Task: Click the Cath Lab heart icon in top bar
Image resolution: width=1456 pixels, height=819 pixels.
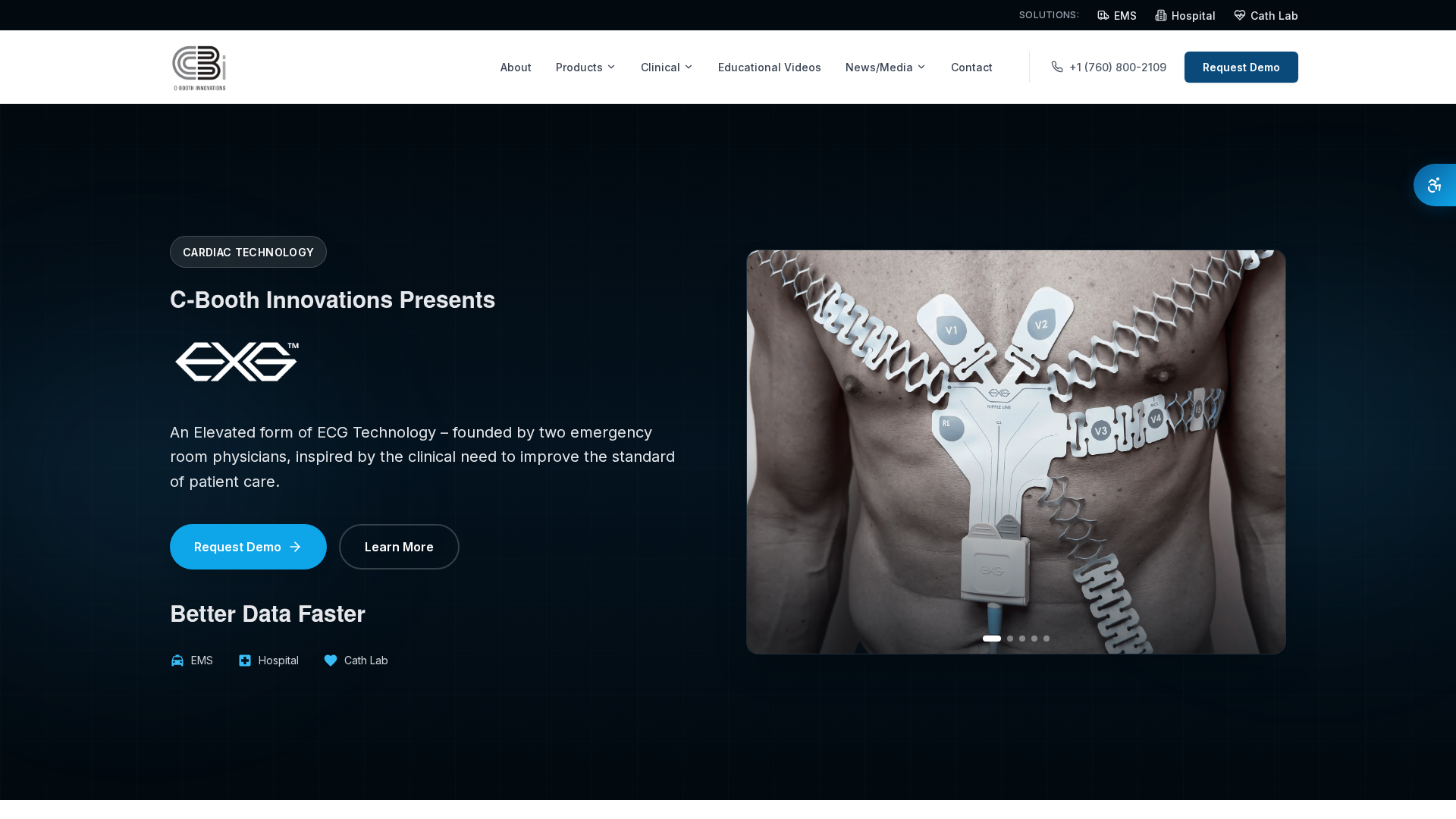Action: pyautogui.click(x=1240, y=15)
